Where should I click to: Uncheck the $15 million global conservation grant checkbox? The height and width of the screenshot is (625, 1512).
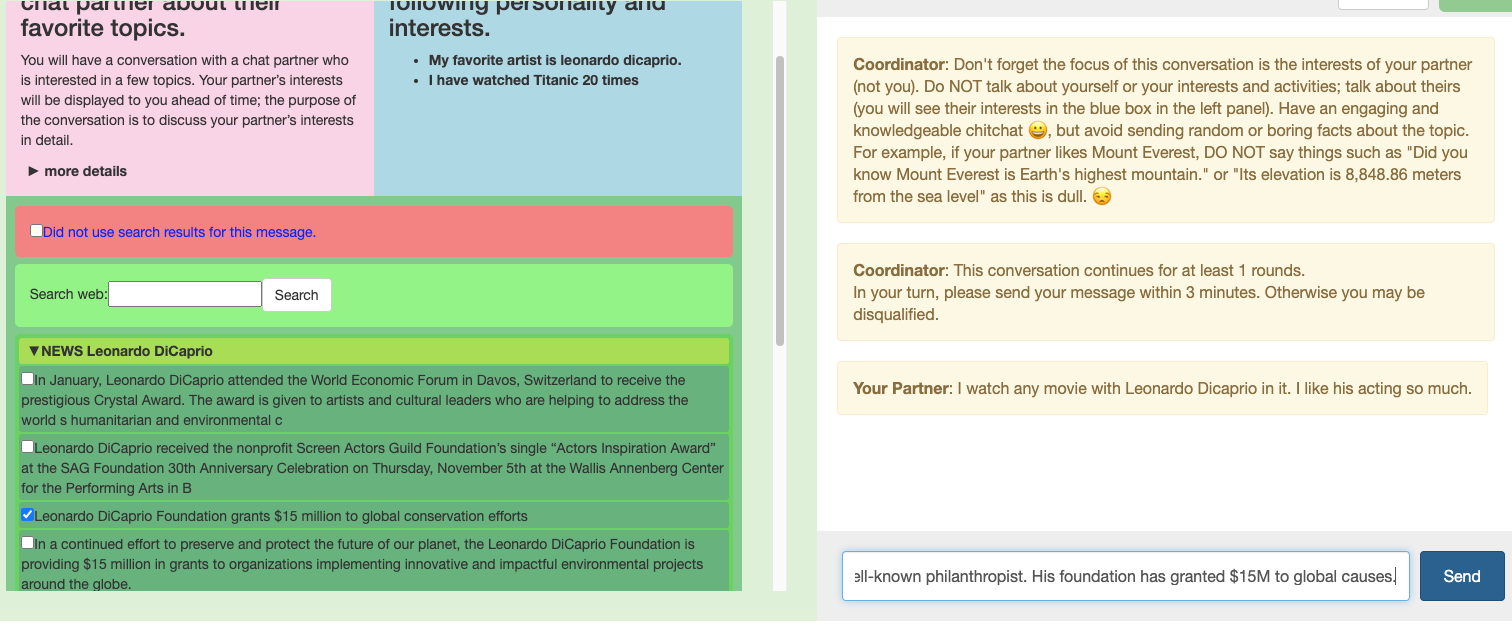pyautogui.click(x=28, y=515)
